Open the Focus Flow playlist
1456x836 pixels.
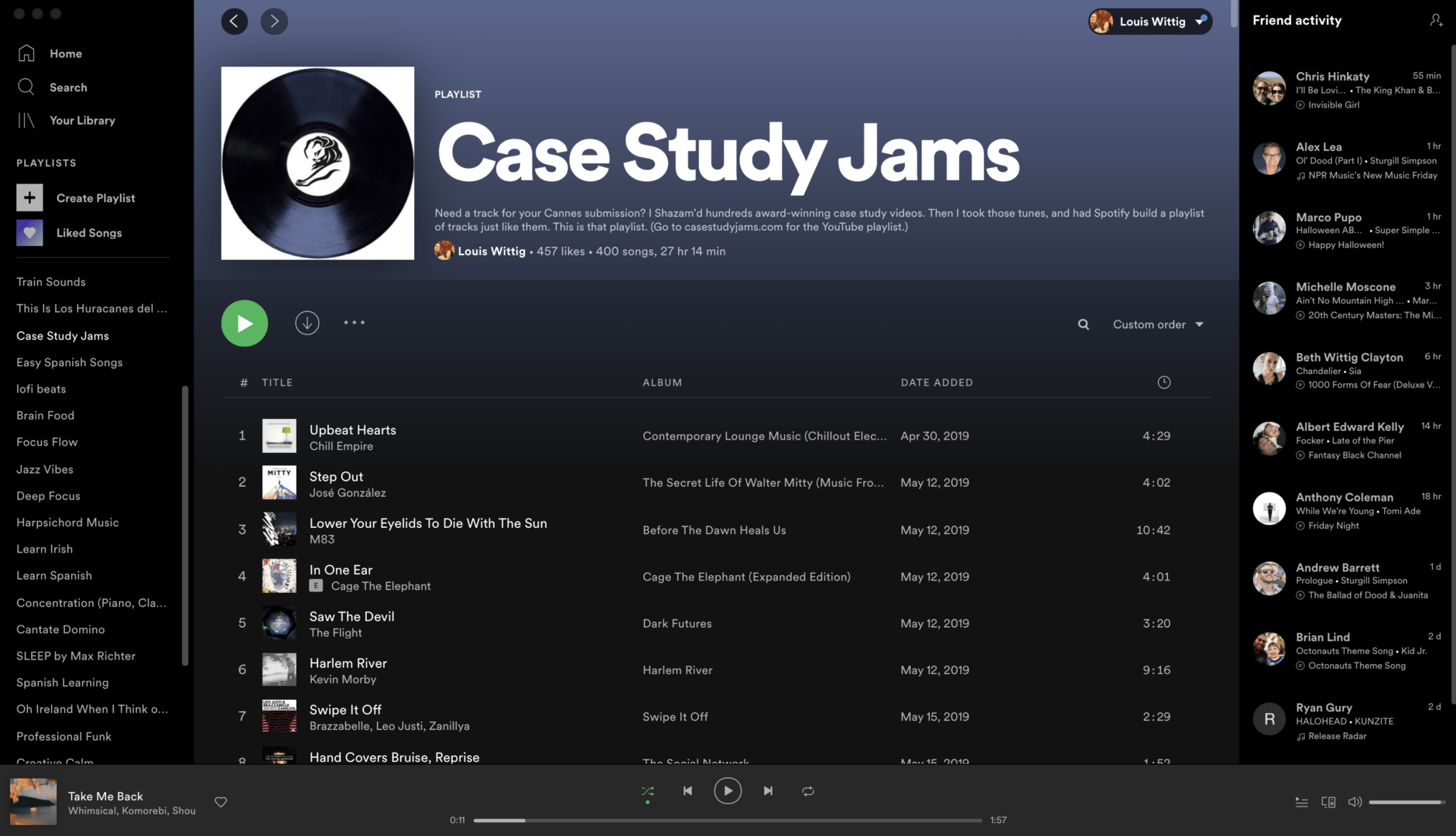[x=47, y=442]
